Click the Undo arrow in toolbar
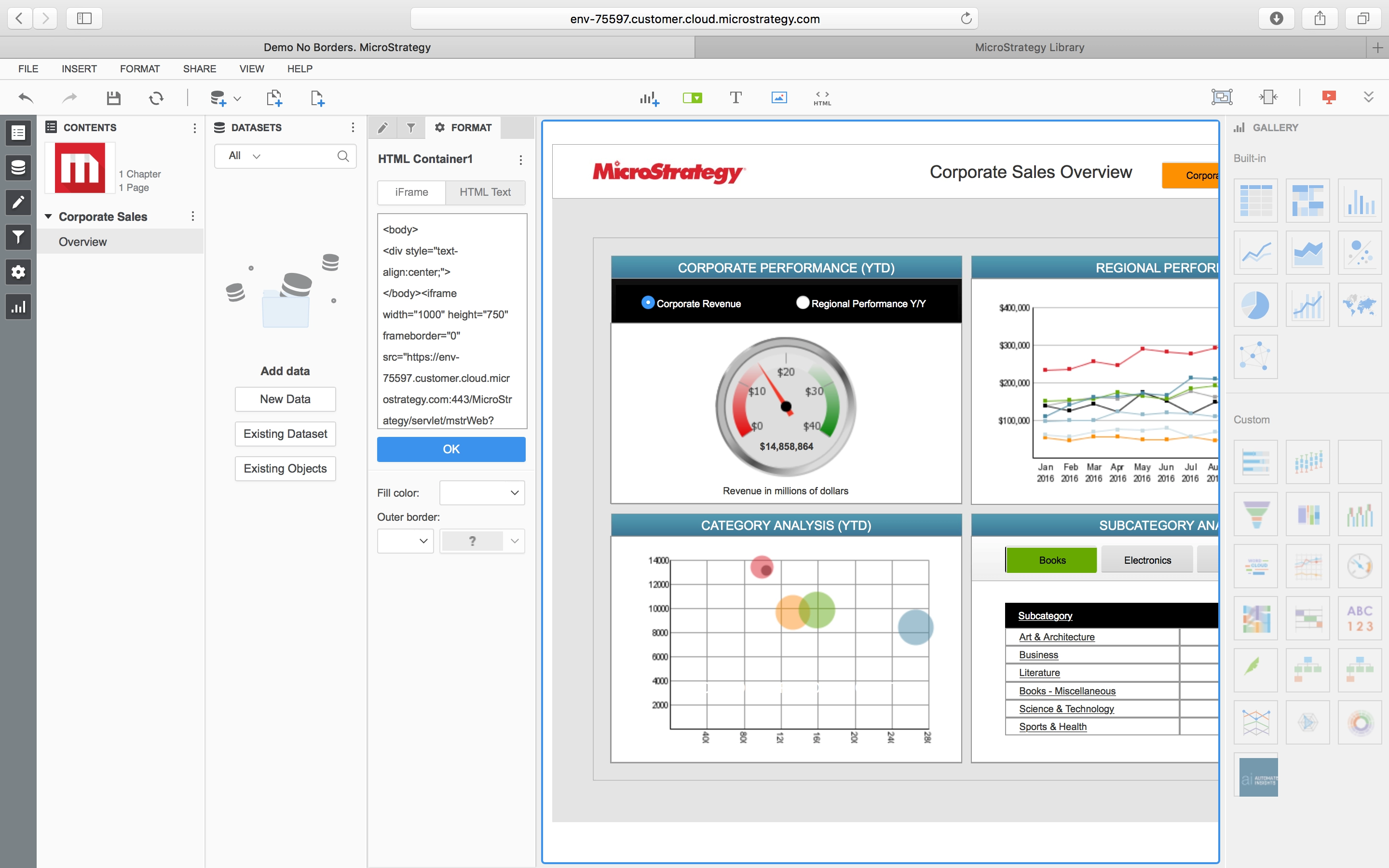The height and width of the screenshot is (868, 1389). point(26,98)
